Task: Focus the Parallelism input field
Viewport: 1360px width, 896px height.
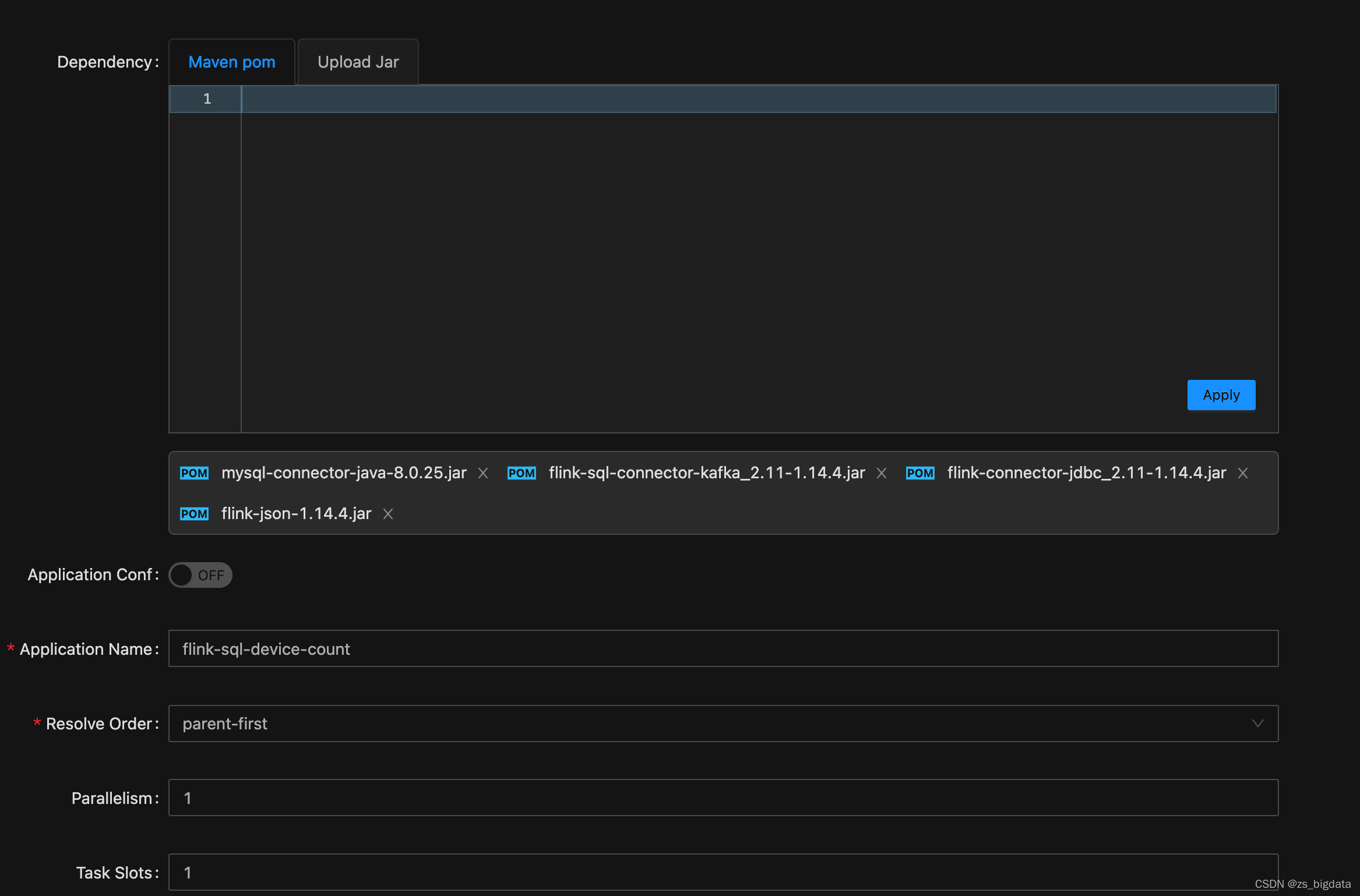Action: pos(723,798)
